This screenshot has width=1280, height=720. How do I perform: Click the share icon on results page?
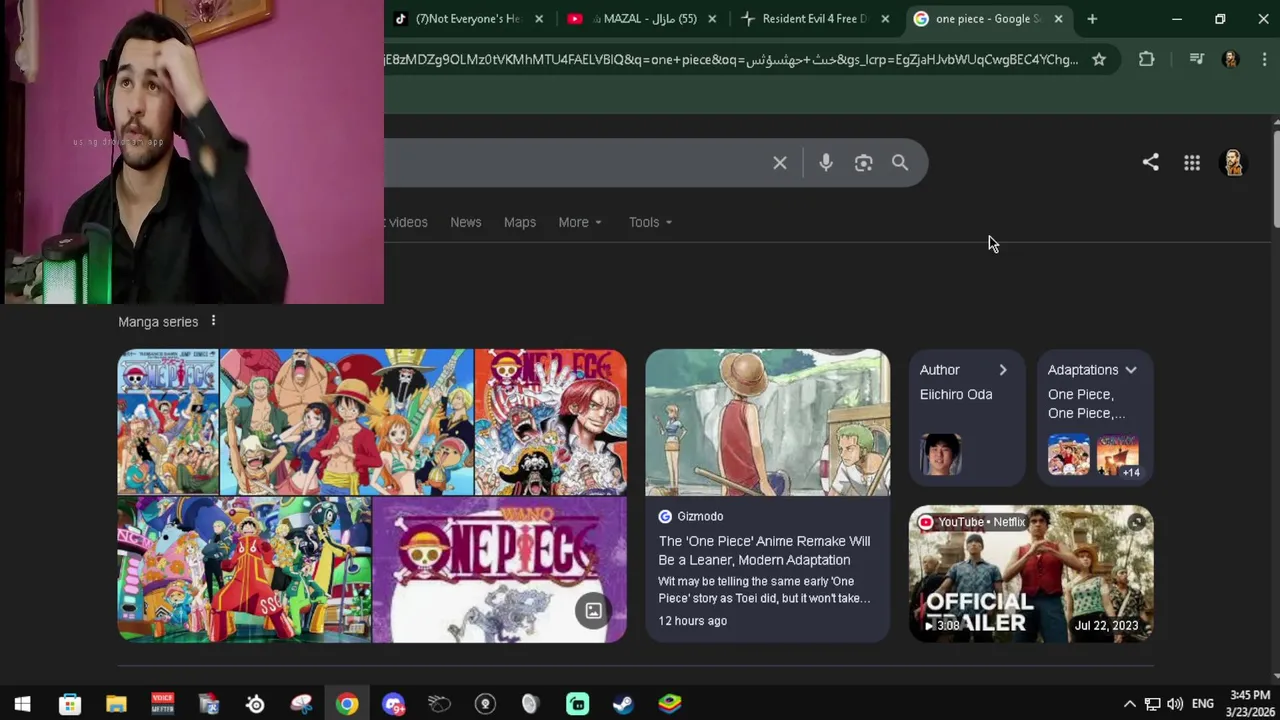point(1151,162)
